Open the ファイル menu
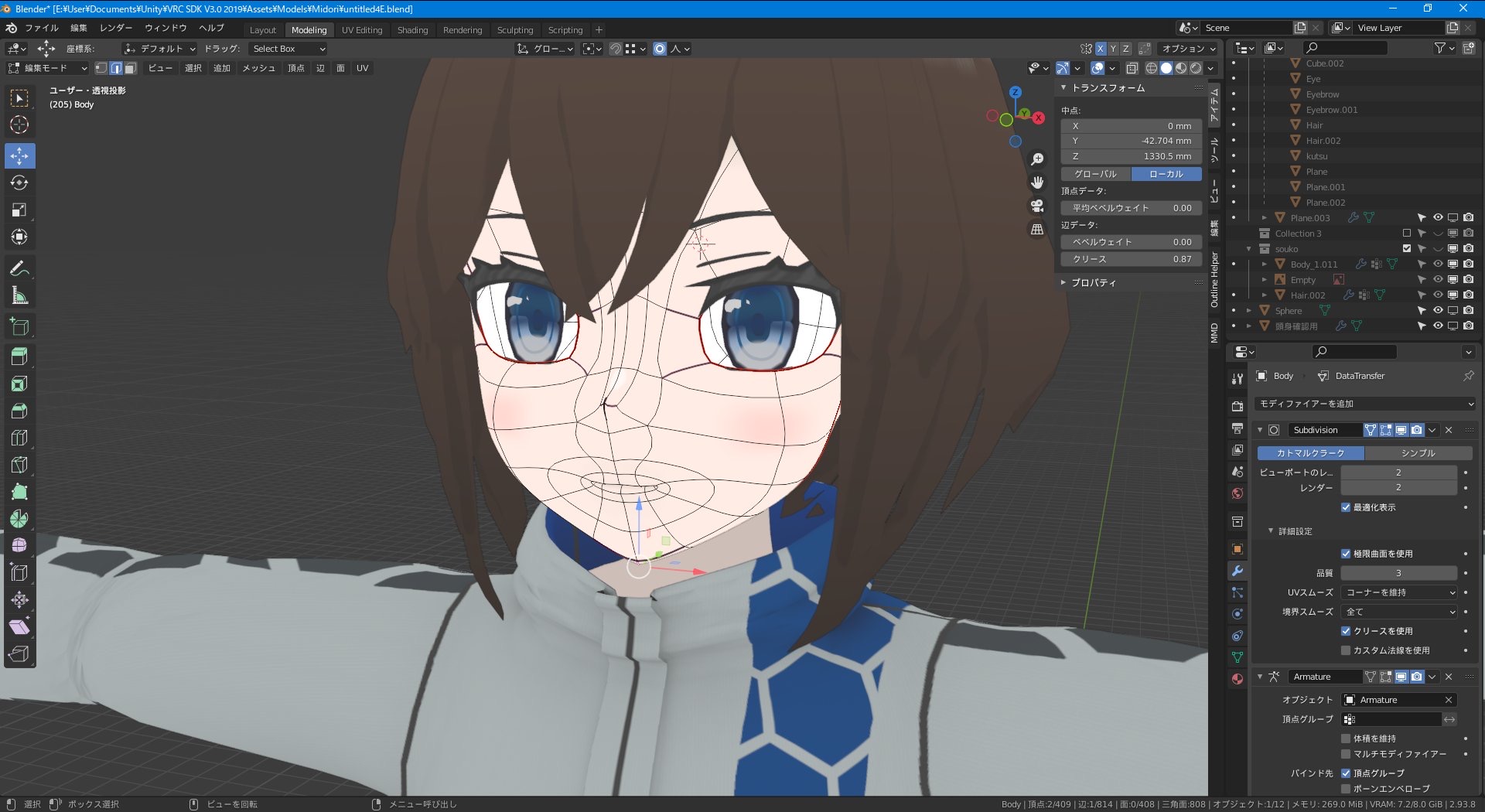This screenshot has width=1485, height=812. coord(42,28)
